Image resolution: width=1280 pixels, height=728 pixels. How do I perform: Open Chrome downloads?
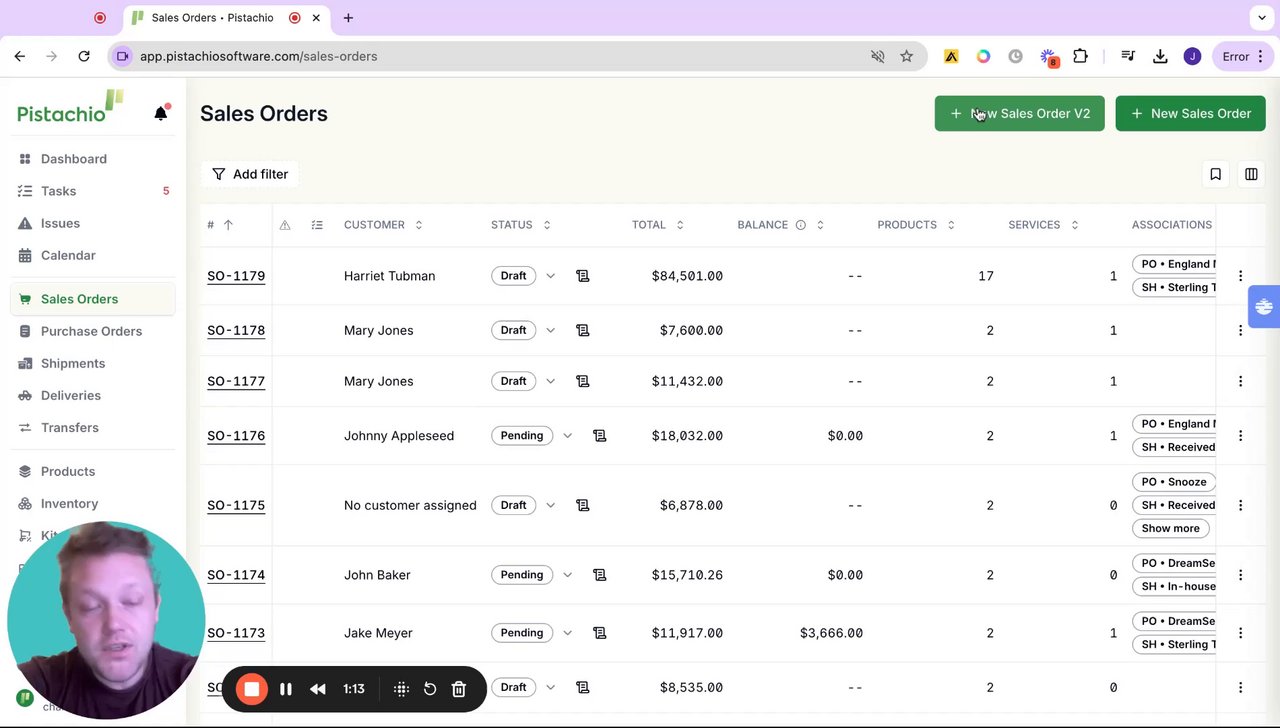click(x=1160, y=56)
